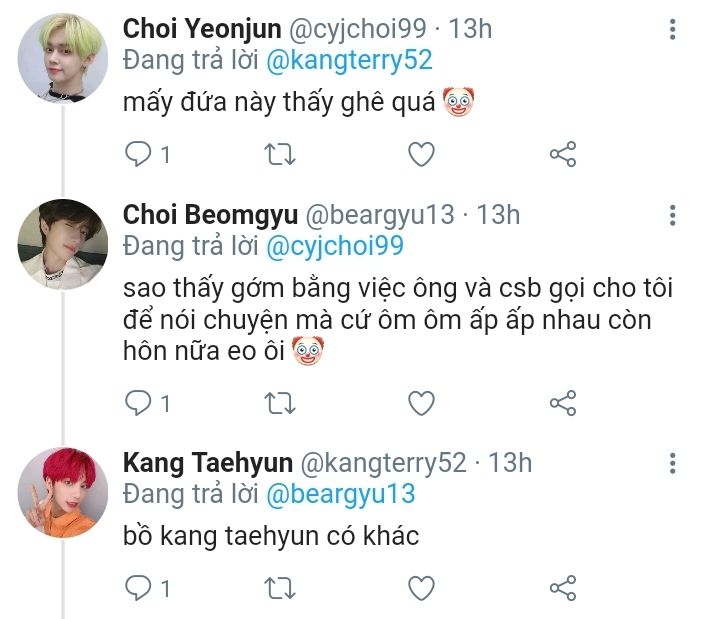Screen dimensions: 720x619
Task: Open more options on Choi Yeonjun's tweet
Action: click(x=673, y=28)
